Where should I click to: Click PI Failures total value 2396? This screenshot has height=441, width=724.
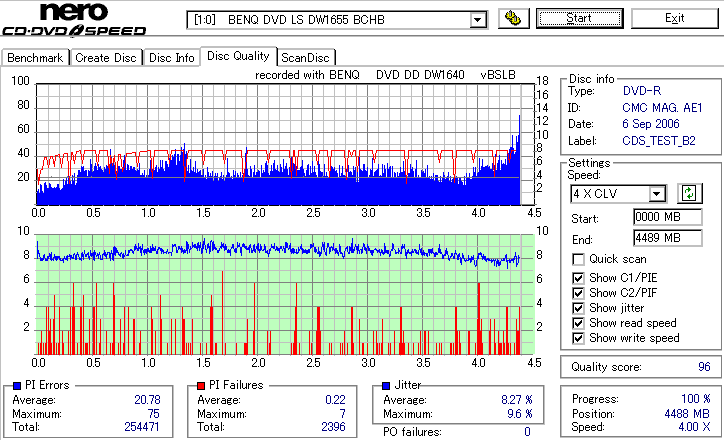tap(333, 427)
